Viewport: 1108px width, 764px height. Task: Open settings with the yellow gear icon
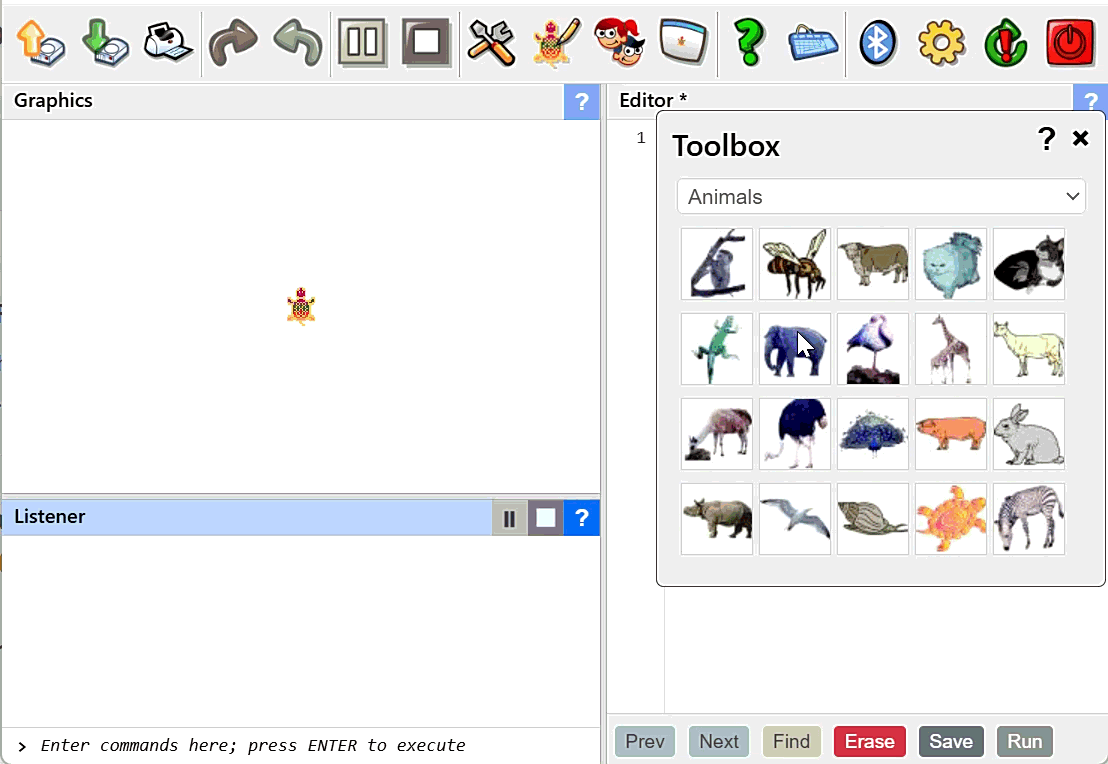pyautogui.click(x=941, y=43)
